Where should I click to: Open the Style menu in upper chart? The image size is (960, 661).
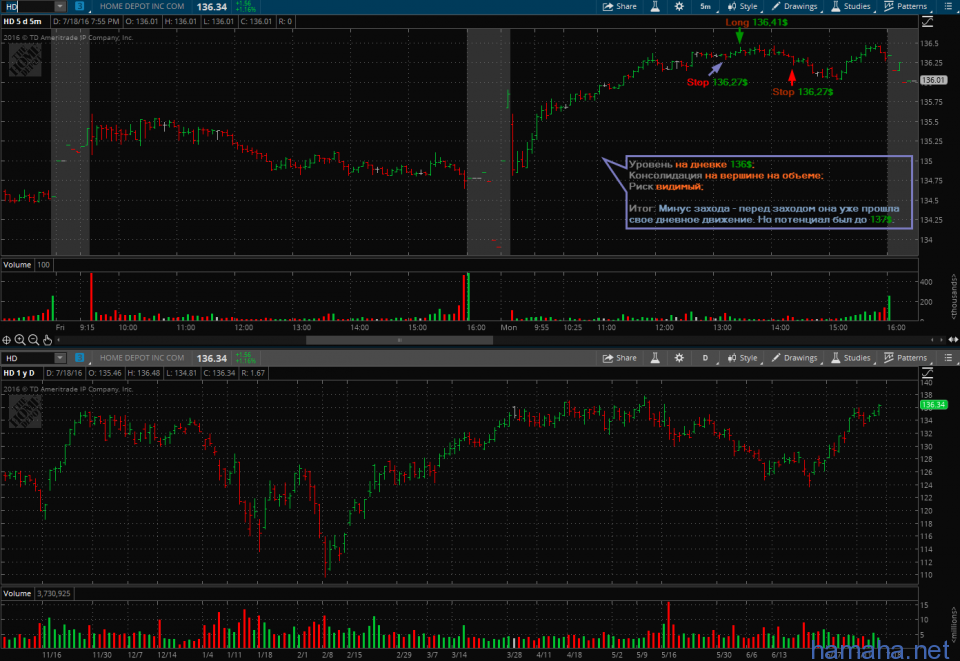(743, 7)
